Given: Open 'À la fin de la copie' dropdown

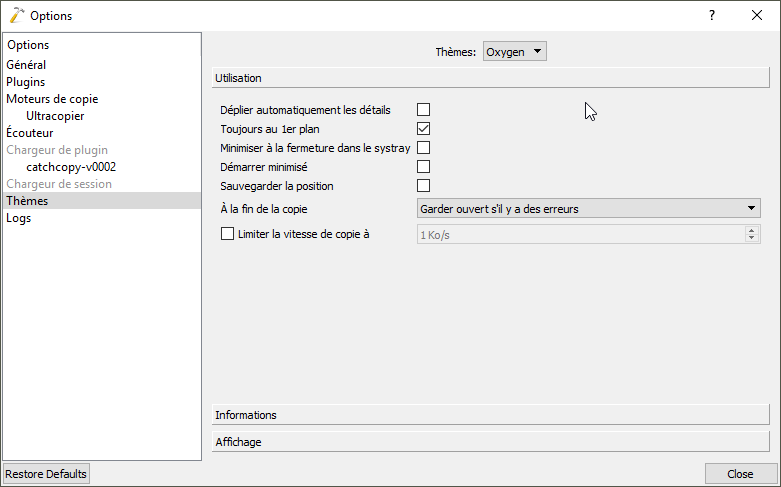Looking at the screenshot, I should pyautogui.click(x=588, y=208).
